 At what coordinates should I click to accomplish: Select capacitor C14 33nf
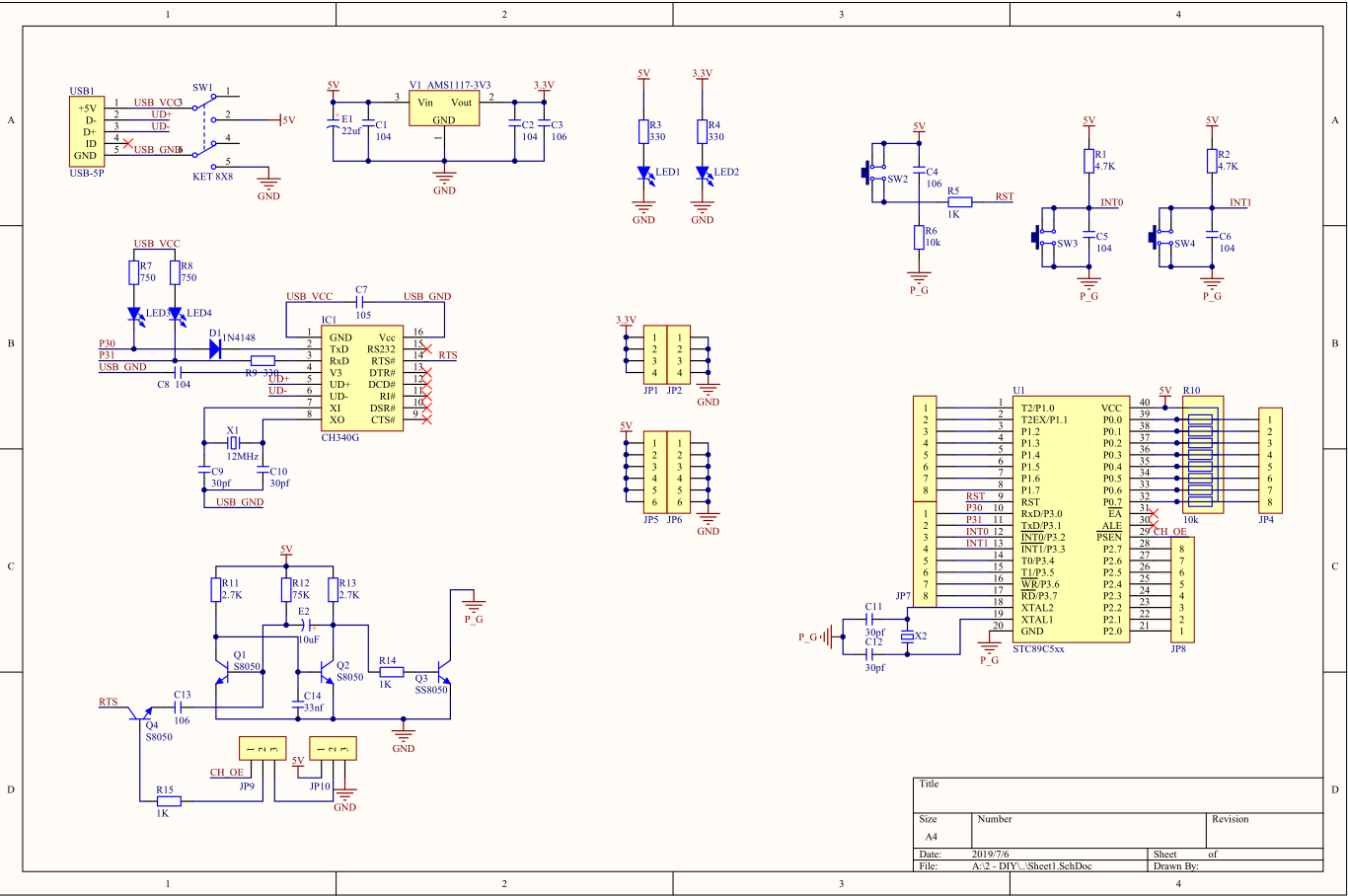point(296,707)
